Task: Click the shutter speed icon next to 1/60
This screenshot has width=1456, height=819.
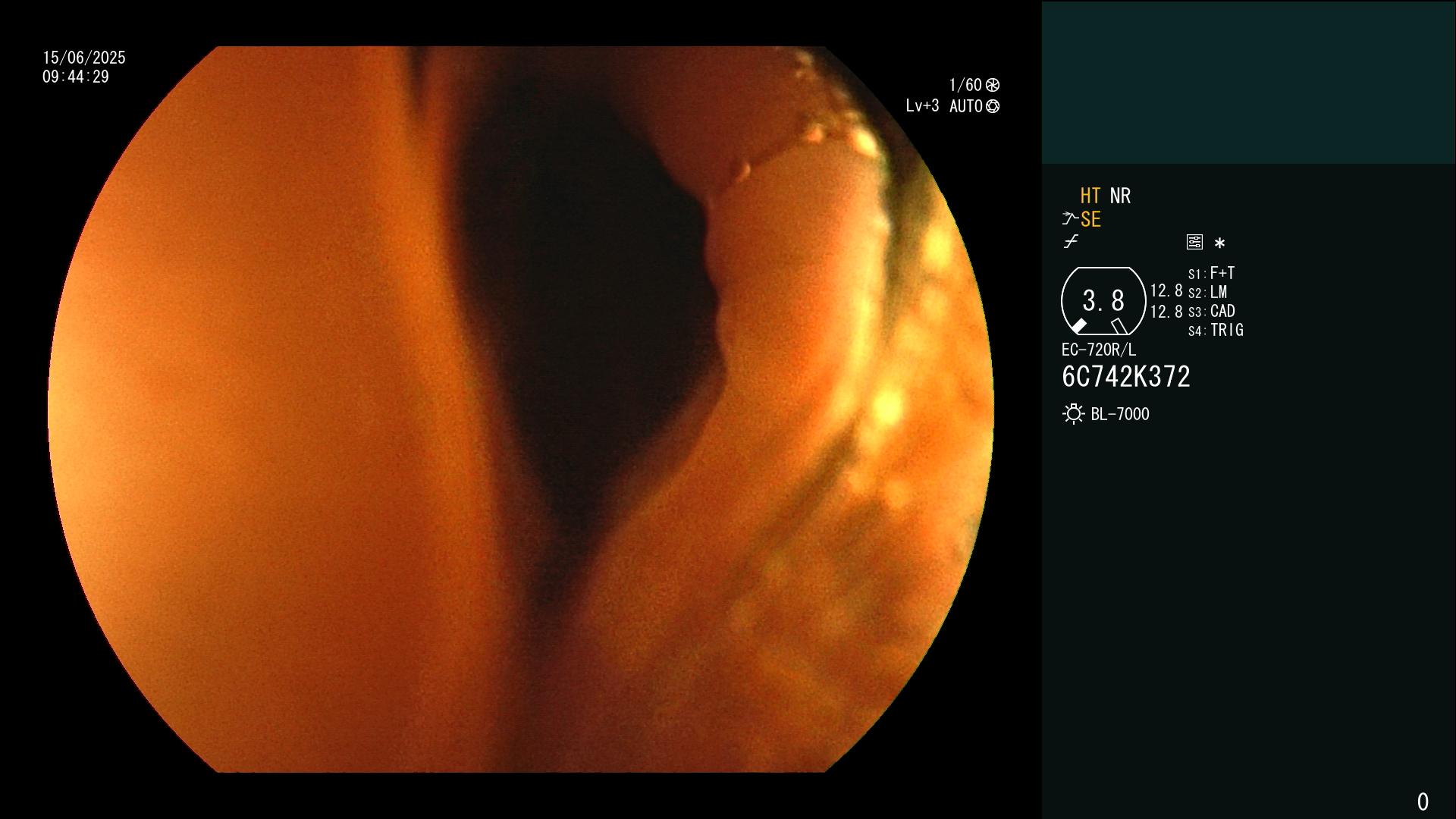Action: click(993, 85)
